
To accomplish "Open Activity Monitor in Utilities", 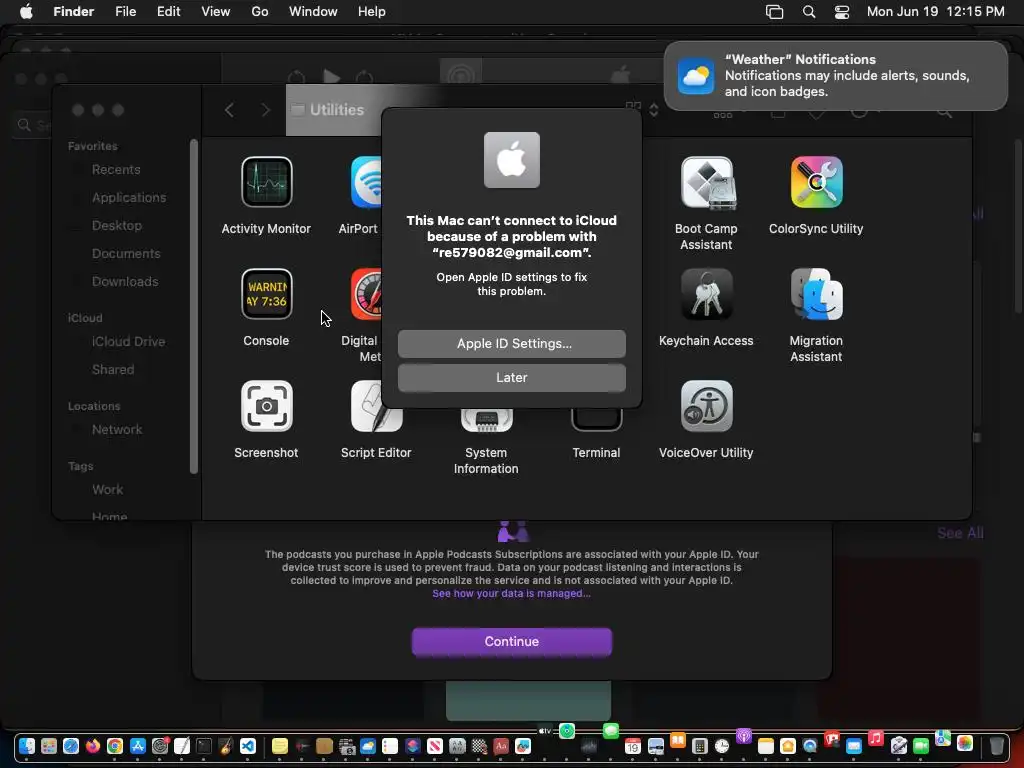I will [266, 182].
